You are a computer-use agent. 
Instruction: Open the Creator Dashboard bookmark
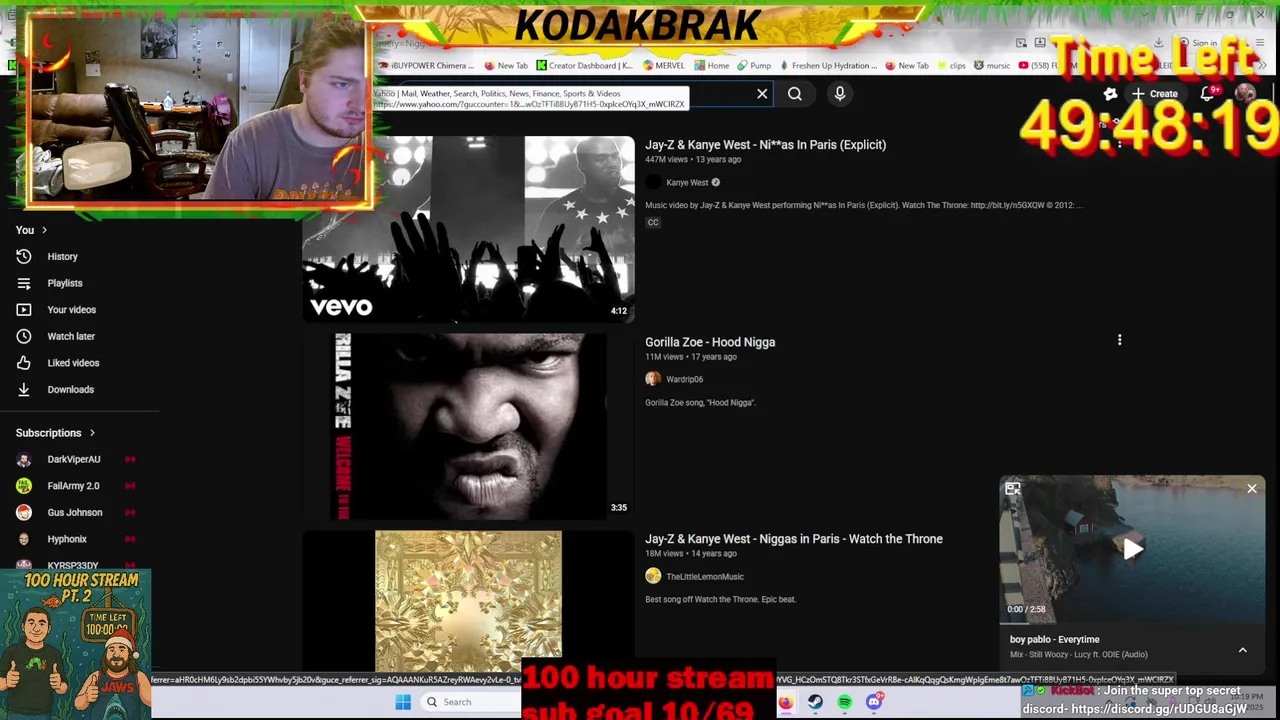click(584, 66)
